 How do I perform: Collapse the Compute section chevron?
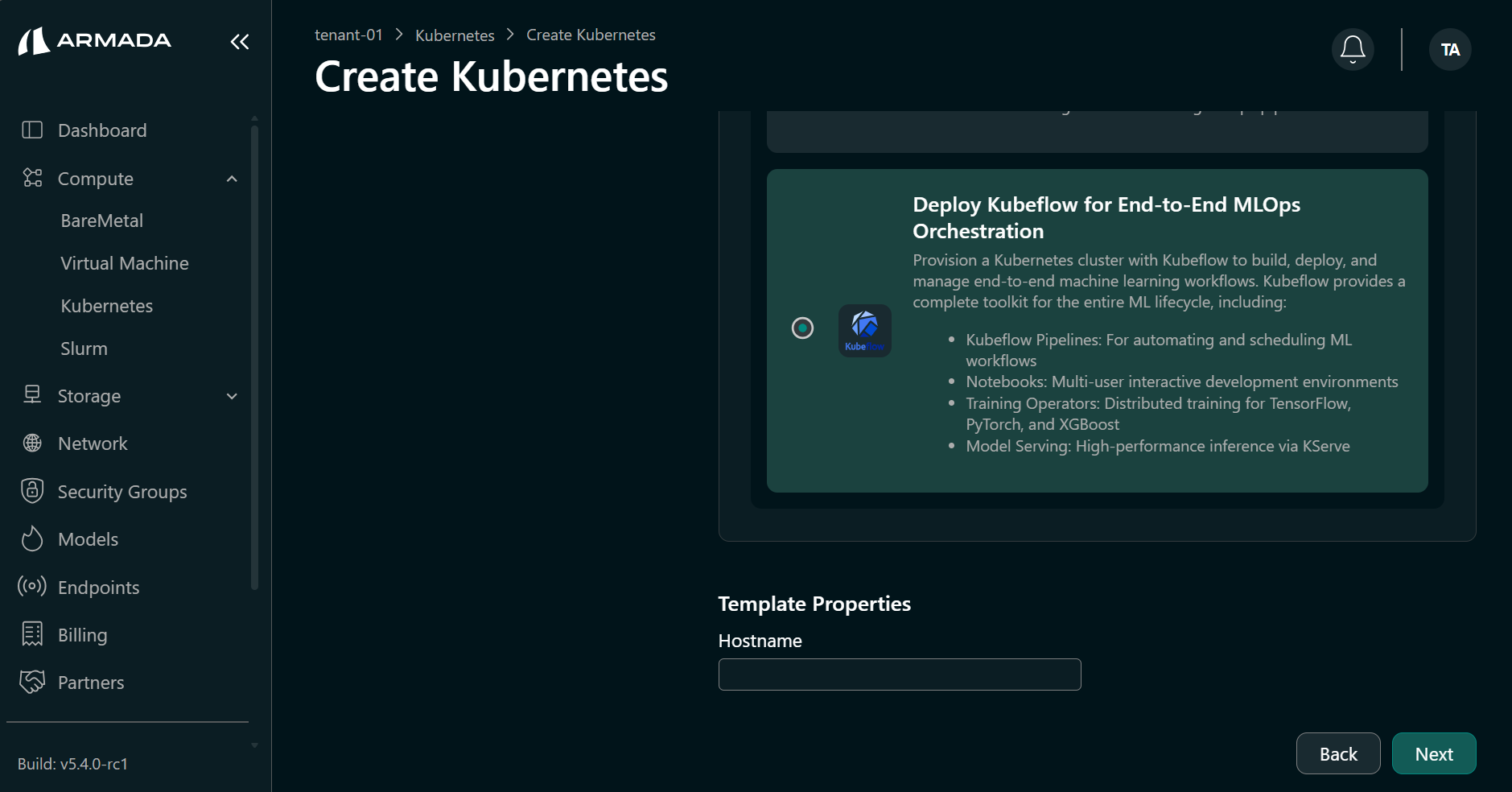(x=232, y=179)
